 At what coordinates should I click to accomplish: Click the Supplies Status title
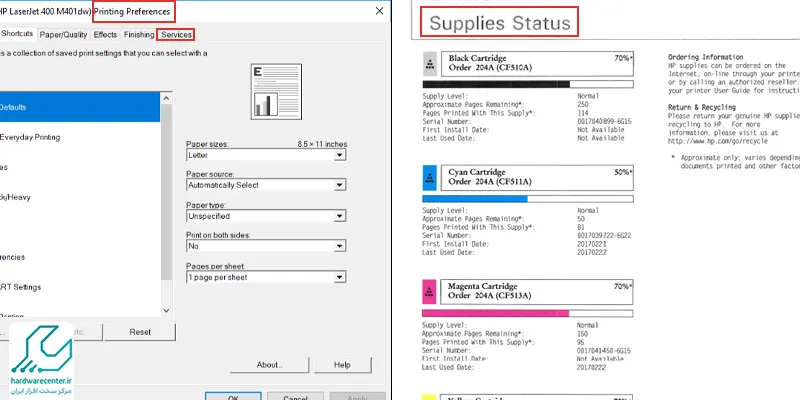499,23
